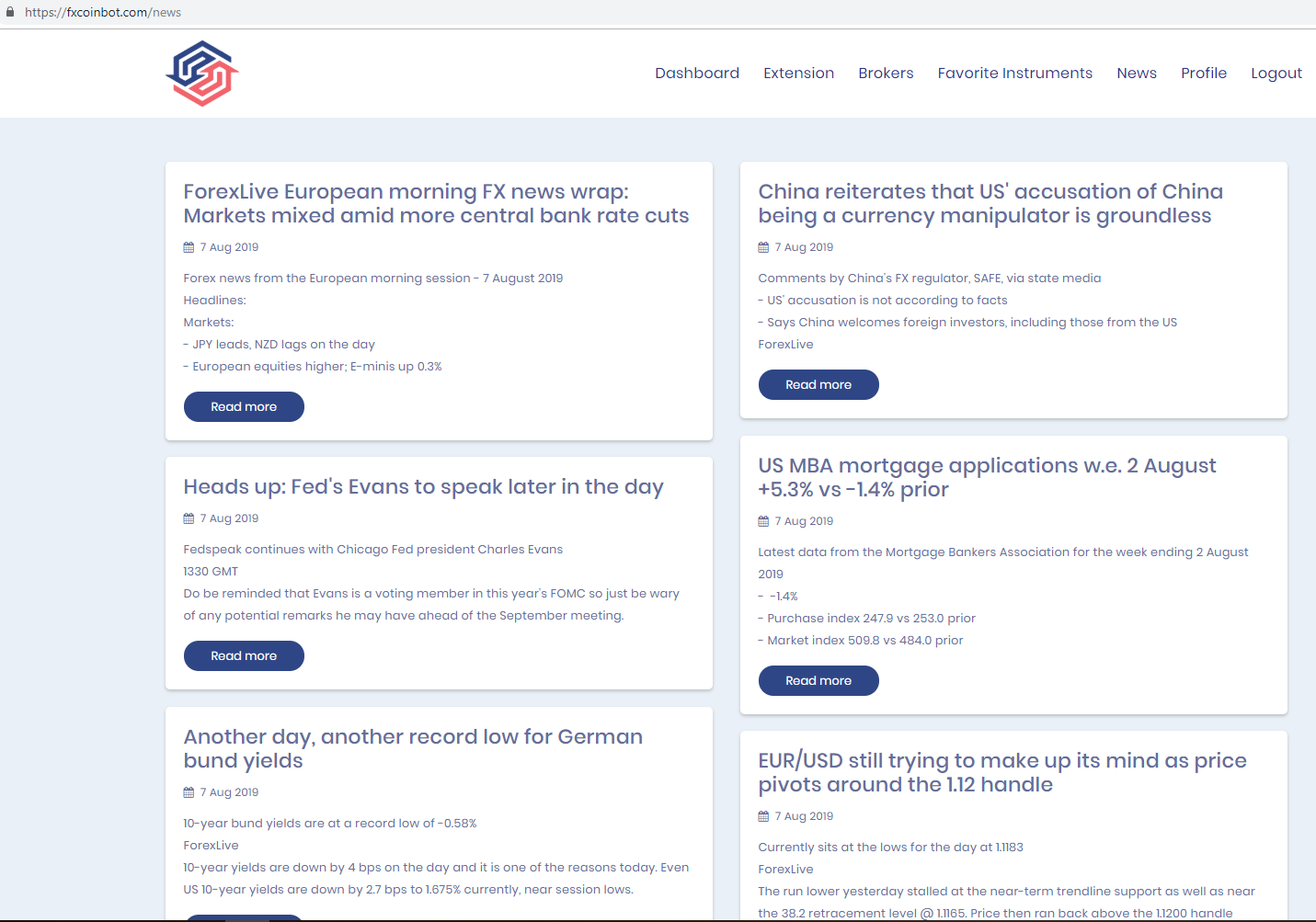Click calendar icon on EUR/USD card
This screenshot has width=1316, height=922.
(x=763, y=816)
